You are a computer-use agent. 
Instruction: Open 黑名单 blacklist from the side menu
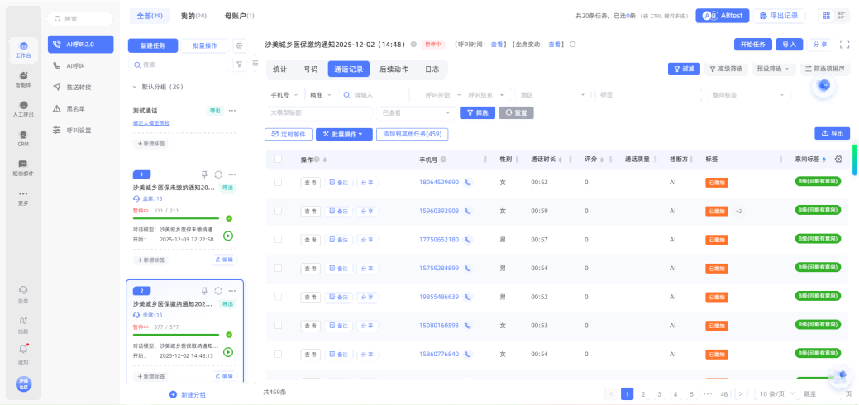pyautogui.click(x=80, y=109)
